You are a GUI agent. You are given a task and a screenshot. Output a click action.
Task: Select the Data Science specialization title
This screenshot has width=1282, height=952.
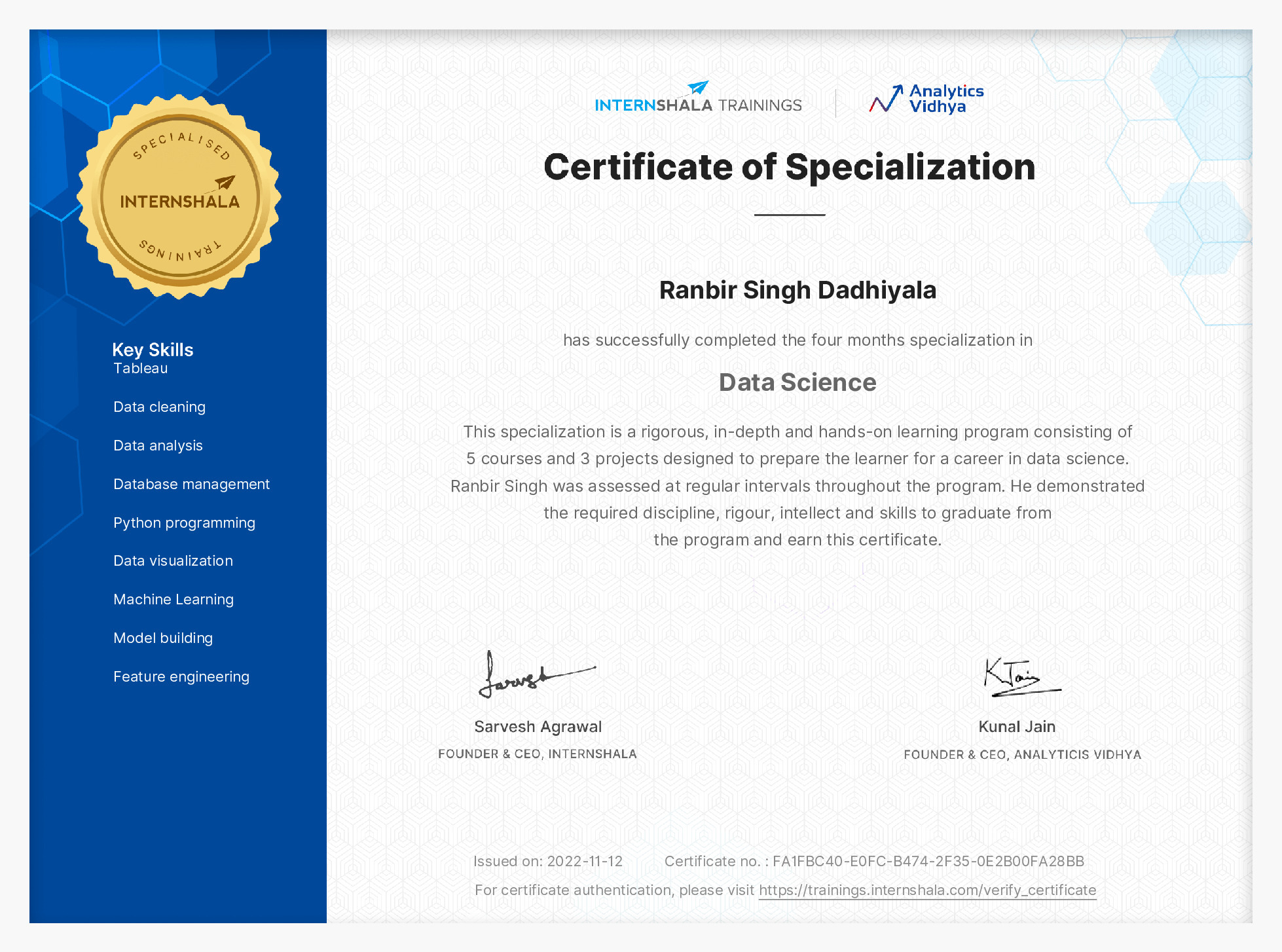797,382
